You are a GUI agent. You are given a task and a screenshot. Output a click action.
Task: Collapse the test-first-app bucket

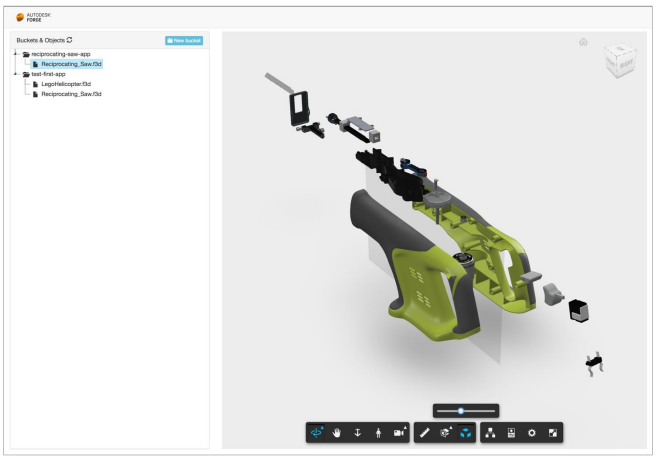16,74
